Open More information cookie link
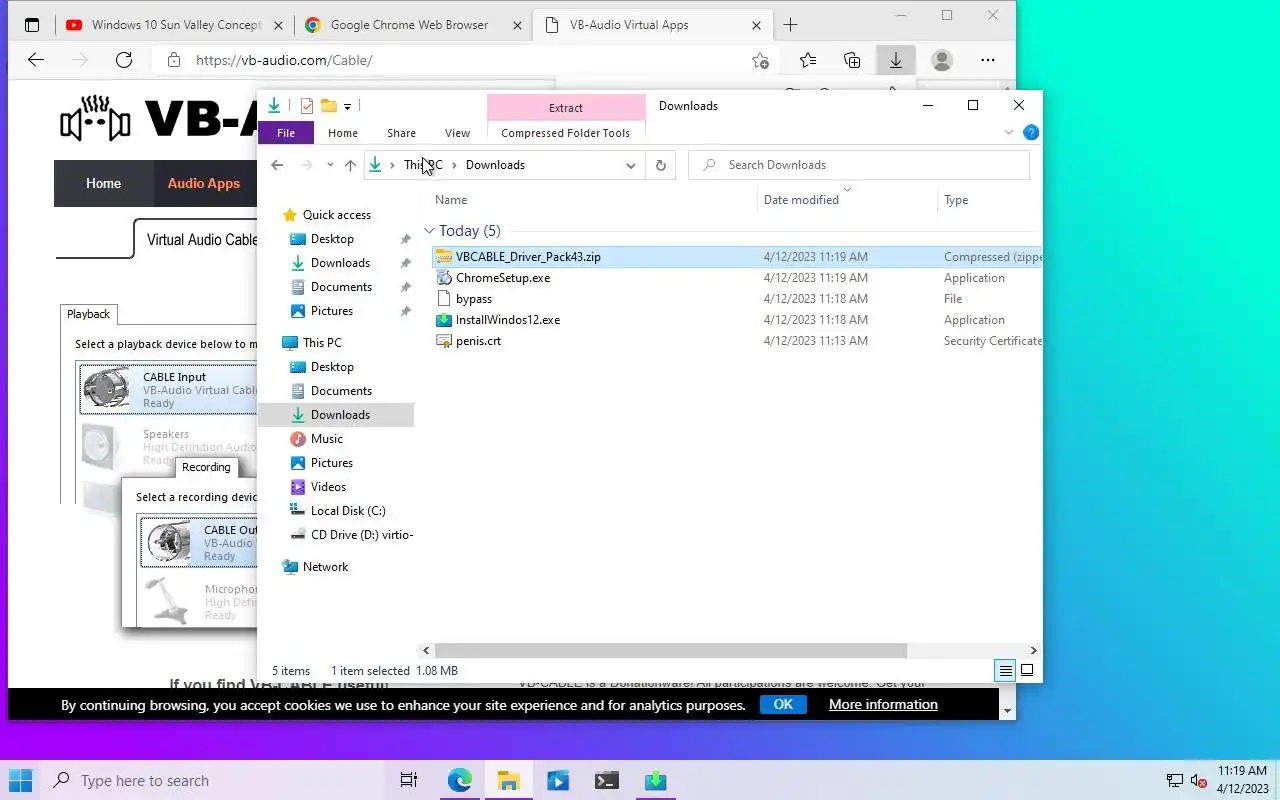This screenshot has width=1280, height=800. 883,704
